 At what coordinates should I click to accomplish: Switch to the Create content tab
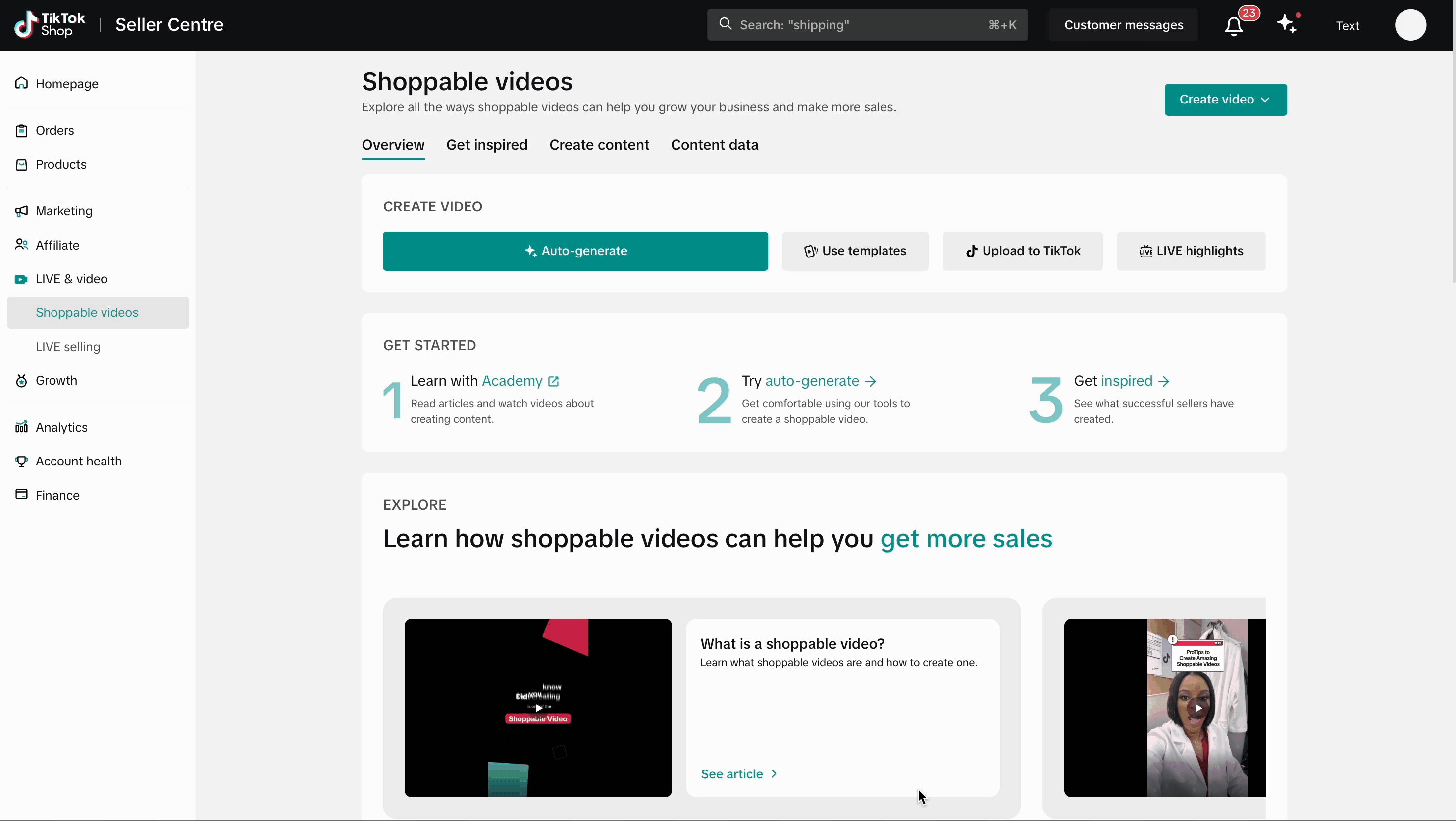(x=599, y=145)
